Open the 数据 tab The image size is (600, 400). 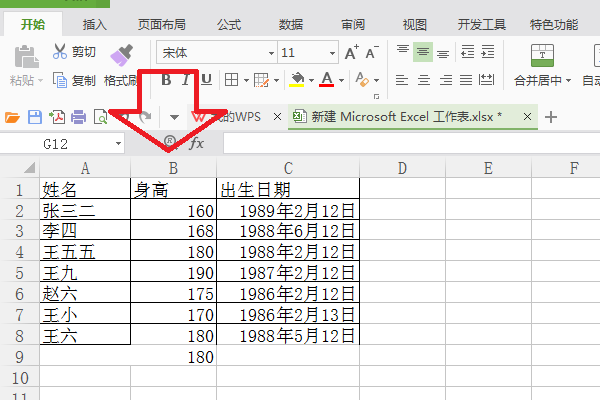click(x=291, y=25)
